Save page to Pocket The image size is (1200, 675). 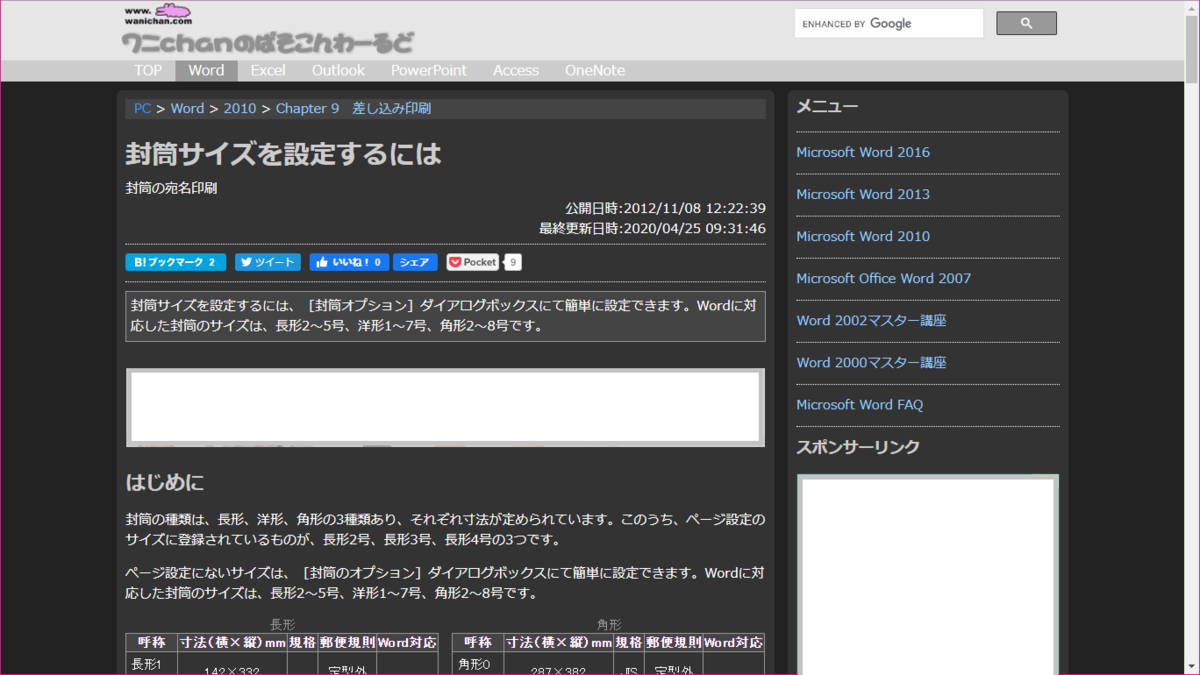tap(473, 262)
